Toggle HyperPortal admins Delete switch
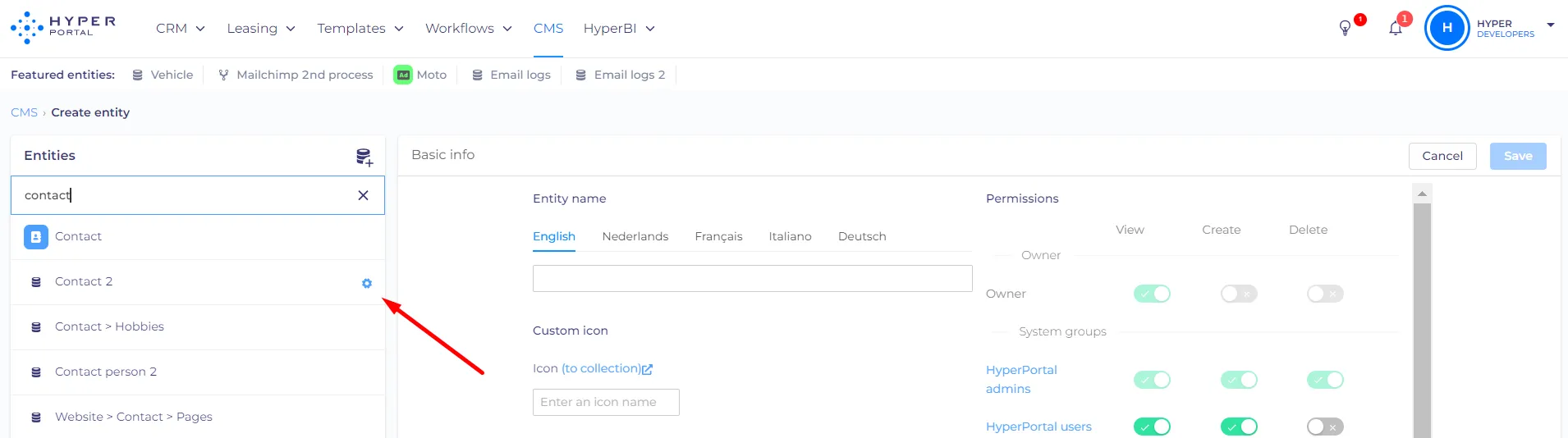The width and height of the screenshot is (1568, 438). pos(1325,380)
